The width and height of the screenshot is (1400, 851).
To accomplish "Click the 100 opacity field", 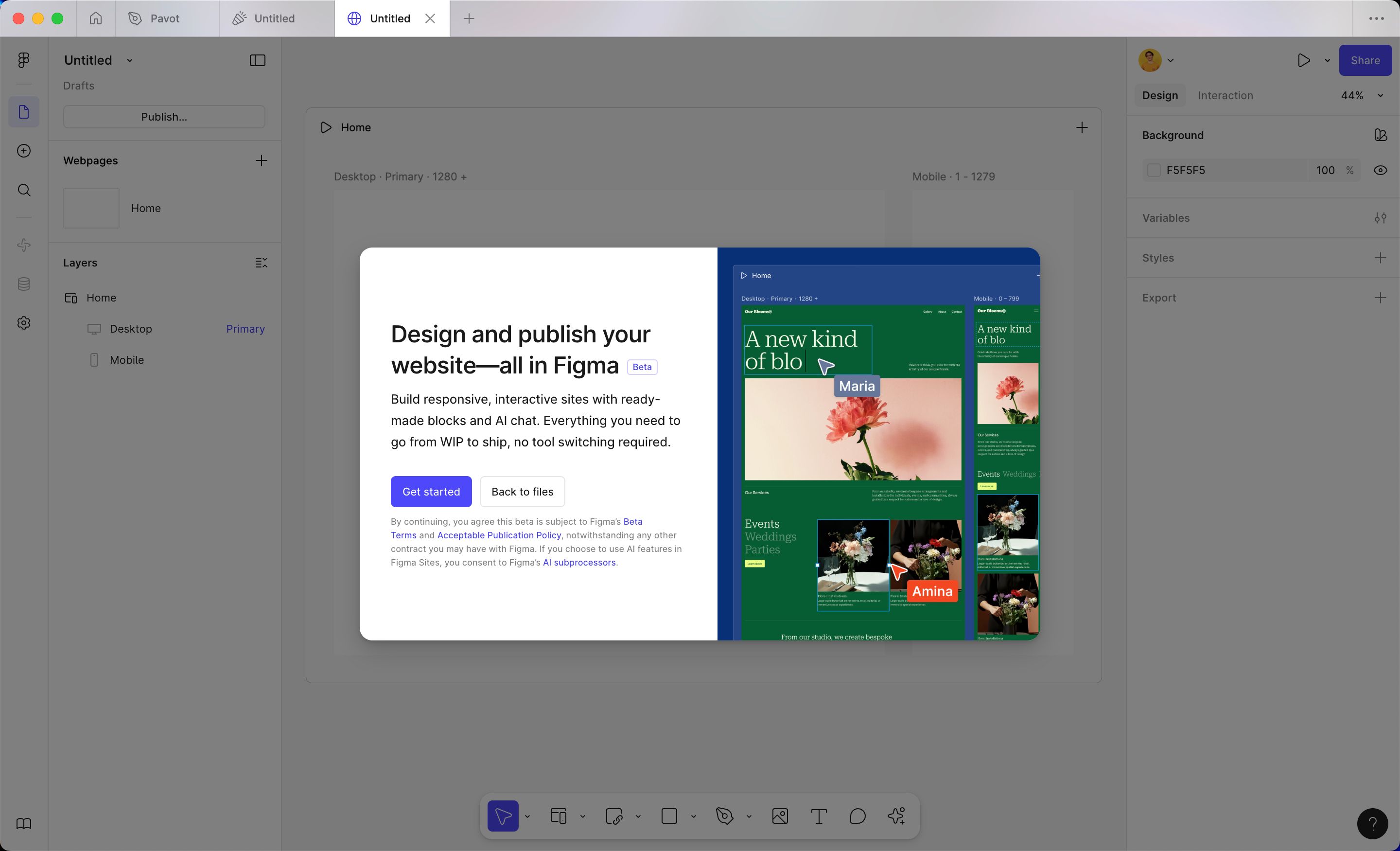I will (x=1325, y=170).
